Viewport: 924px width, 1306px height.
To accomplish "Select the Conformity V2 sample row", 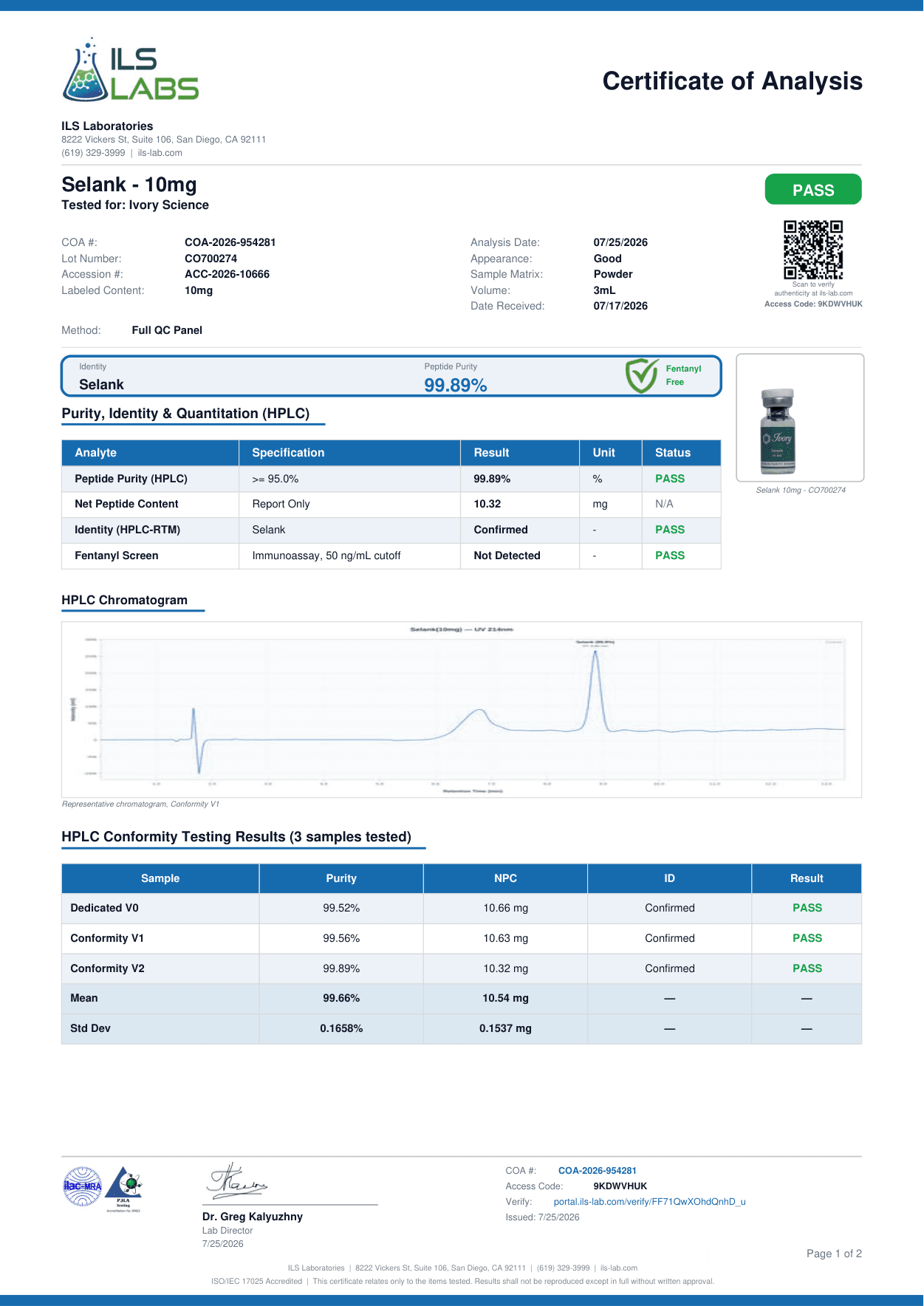I will 462,968.
